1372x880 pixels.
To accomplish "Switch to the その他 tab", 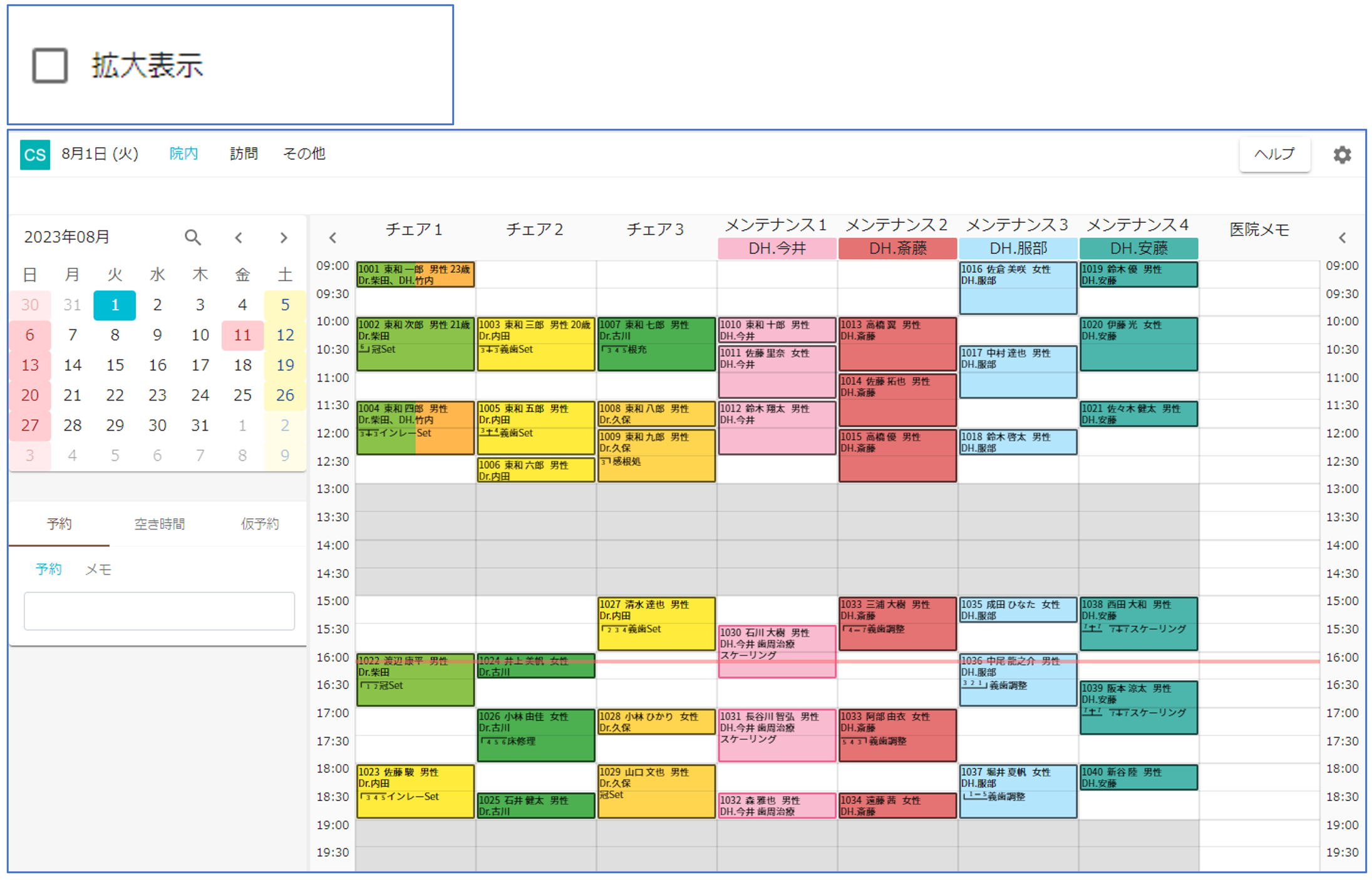I will 304,153.
